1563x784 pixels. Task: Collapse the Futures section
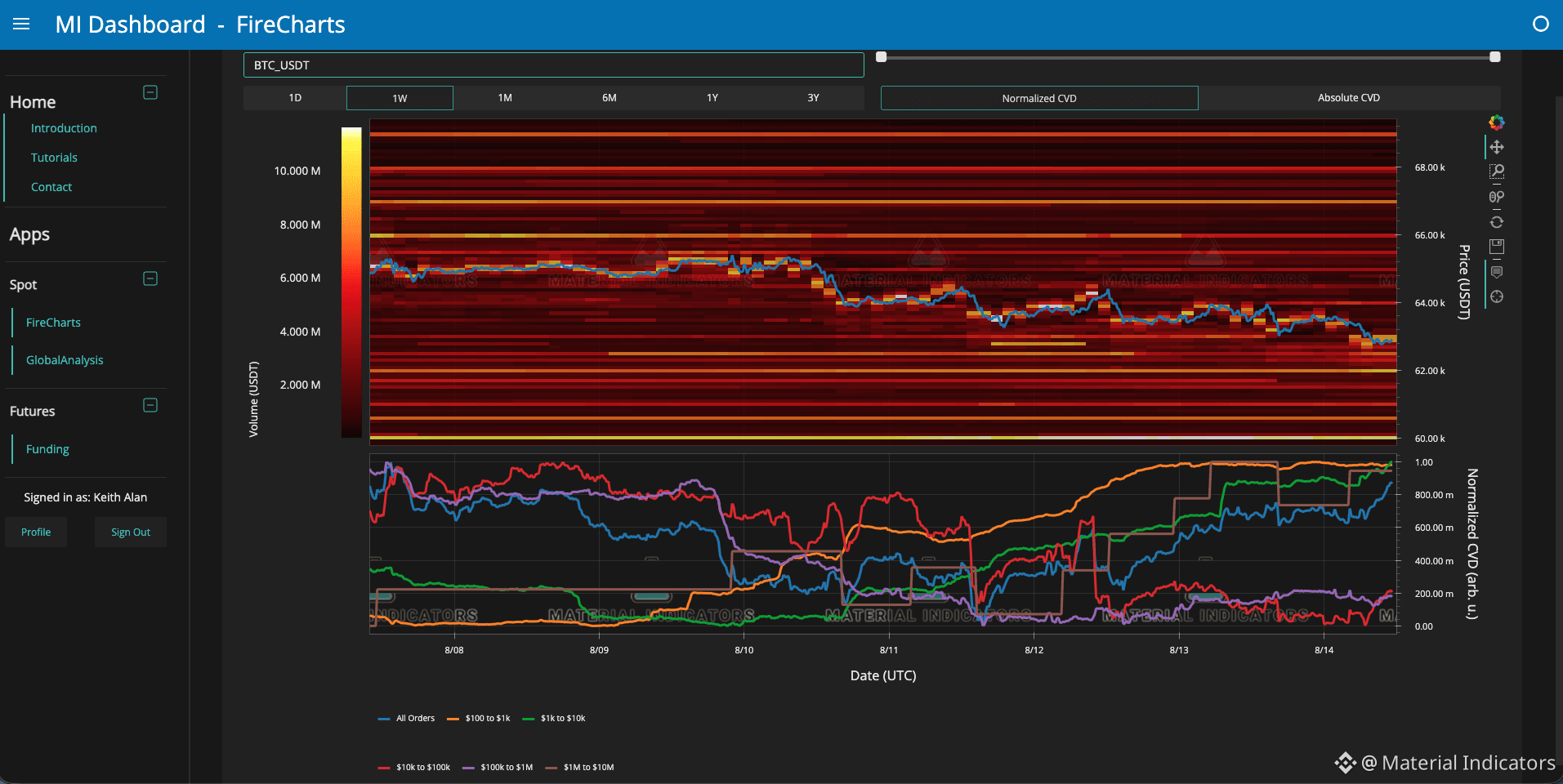pyautogui.click(x=150, y=405)
